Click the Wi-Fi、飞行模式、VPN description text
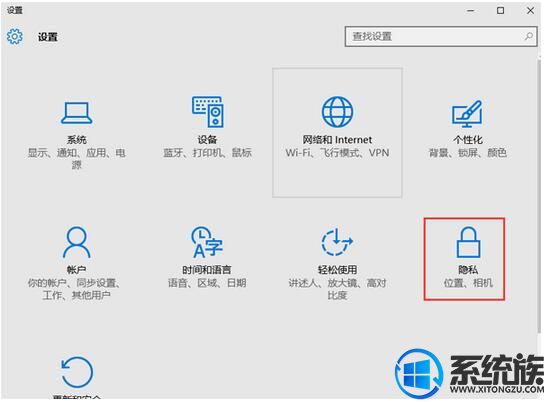 [337, 153]
